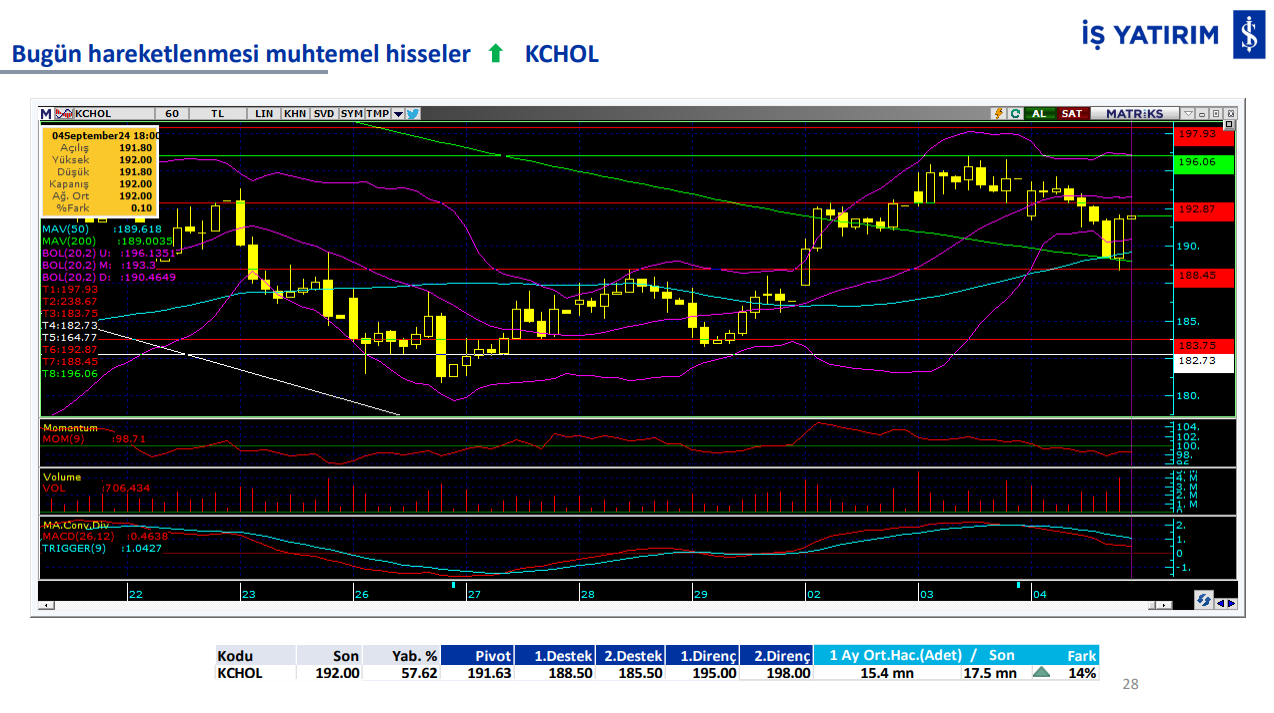Click the M menu icon in chart toolbar
The width and height of the screenshot is (1274, 713).
pyautogui.click(x=46, y=114)
